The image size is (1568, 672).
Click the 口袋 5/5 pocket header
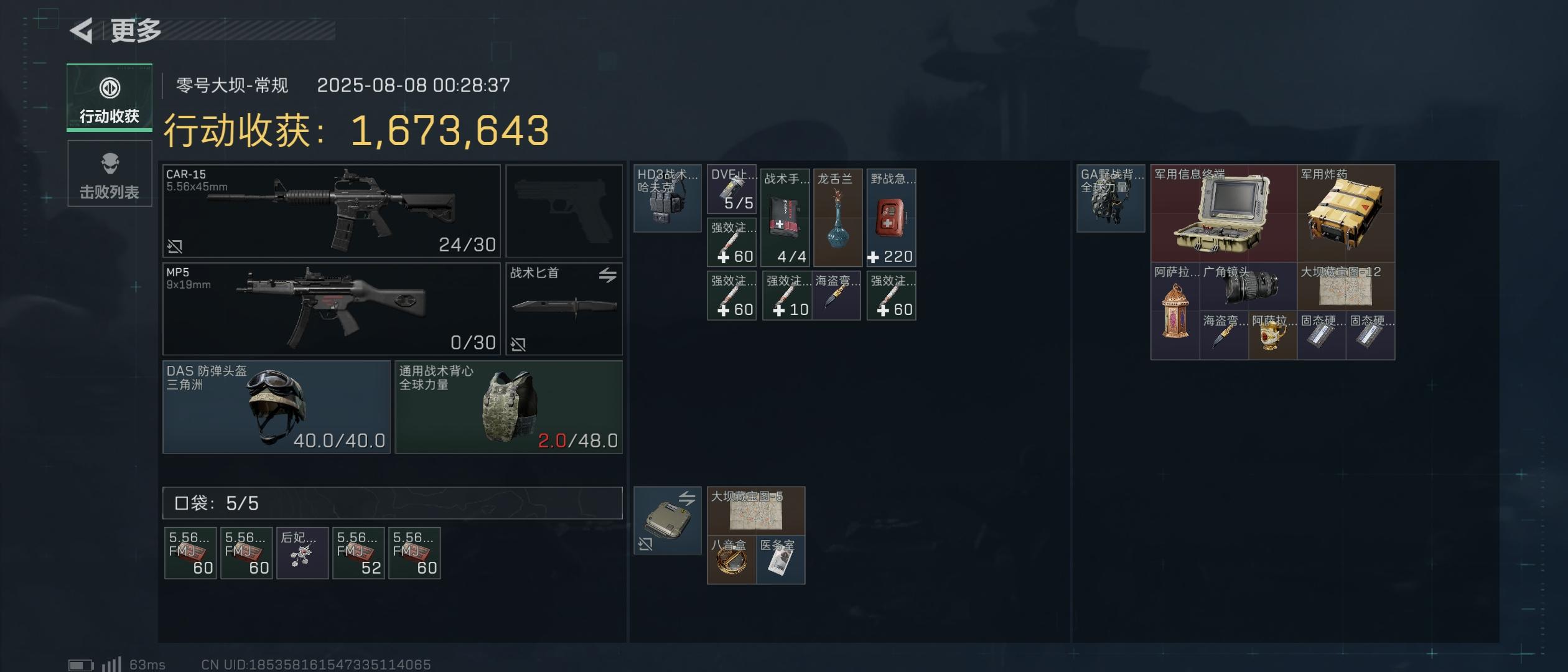(x=392, y=503)
